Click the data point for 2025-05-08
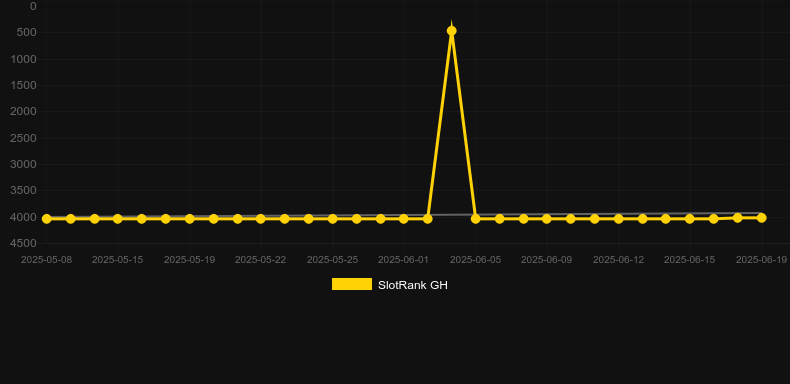Viewport: 790px width, 384px height. 46,219
